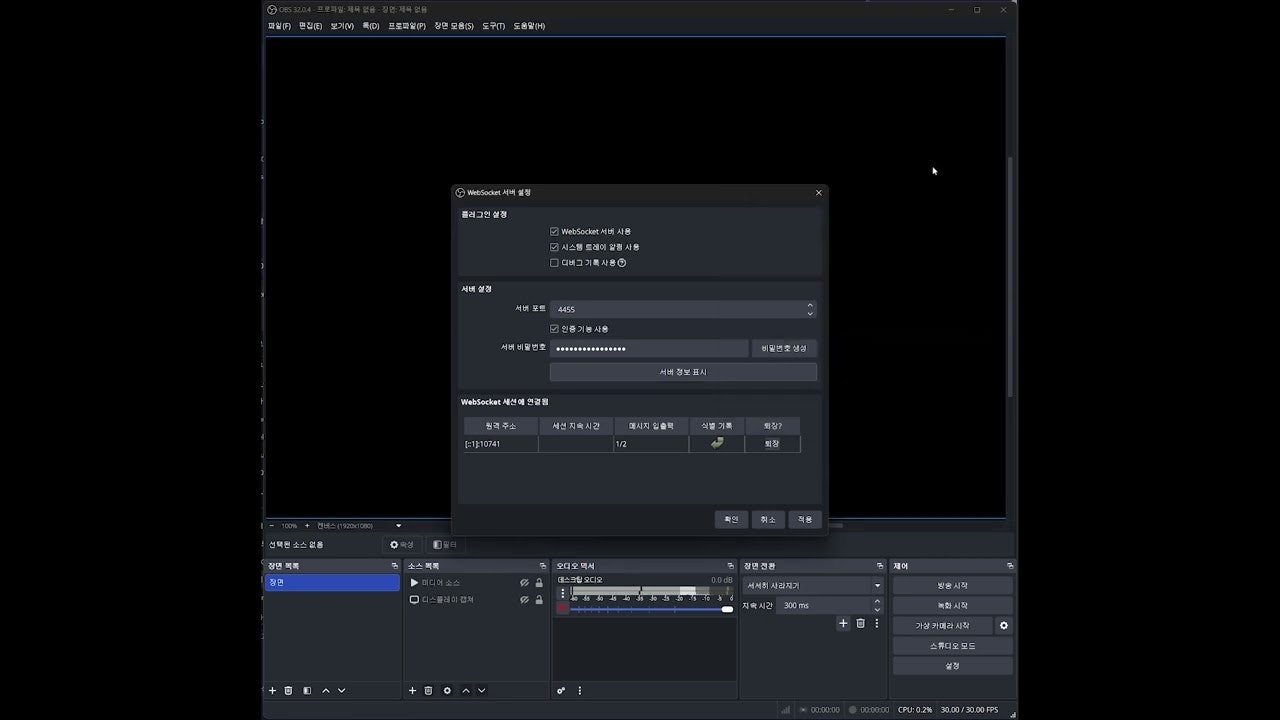Zoom out the preview with the minus icon
The image size is (1280, 720).
(x=271, y=525)
